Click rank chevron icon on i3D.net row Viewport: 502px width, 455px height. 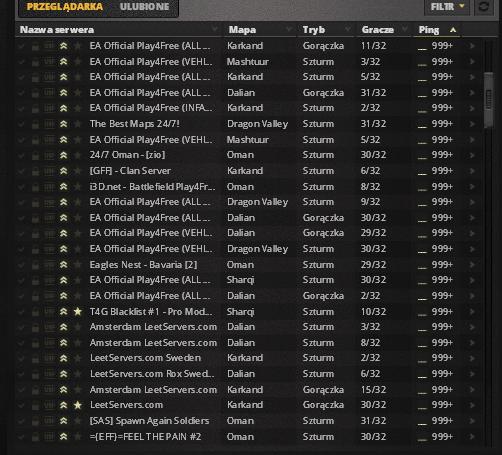[x=63, y=187]
